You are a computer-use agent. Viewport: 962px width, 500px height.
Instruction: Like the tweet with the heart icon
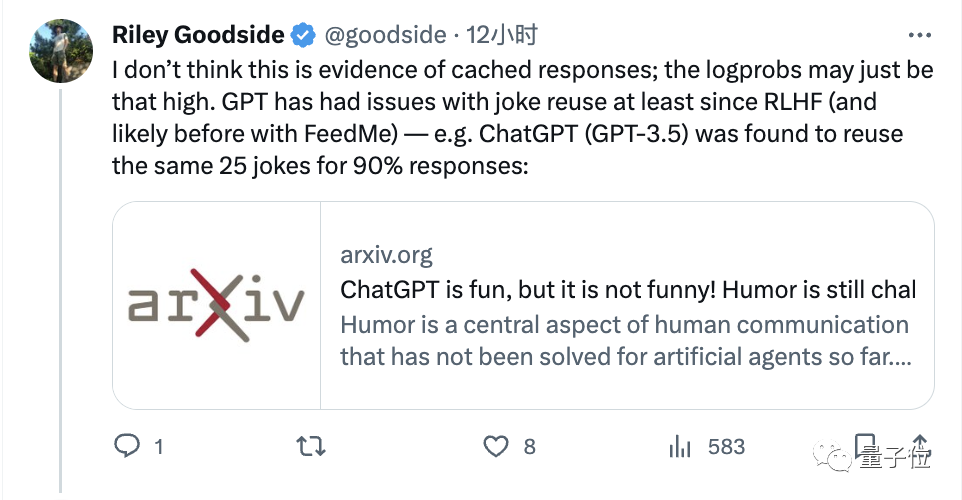point(496,446)
